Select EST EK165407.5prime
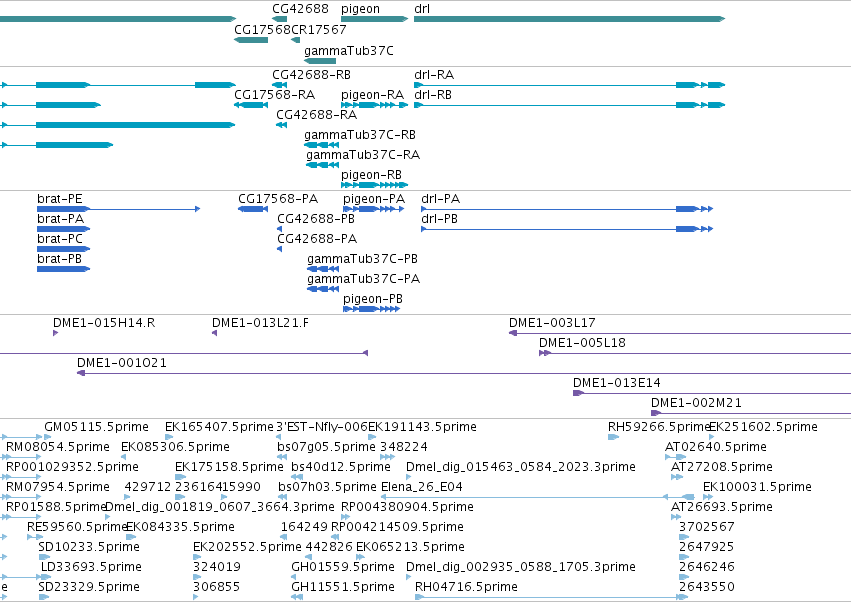The height and width of the screenshot is (602, 851). 219,427
